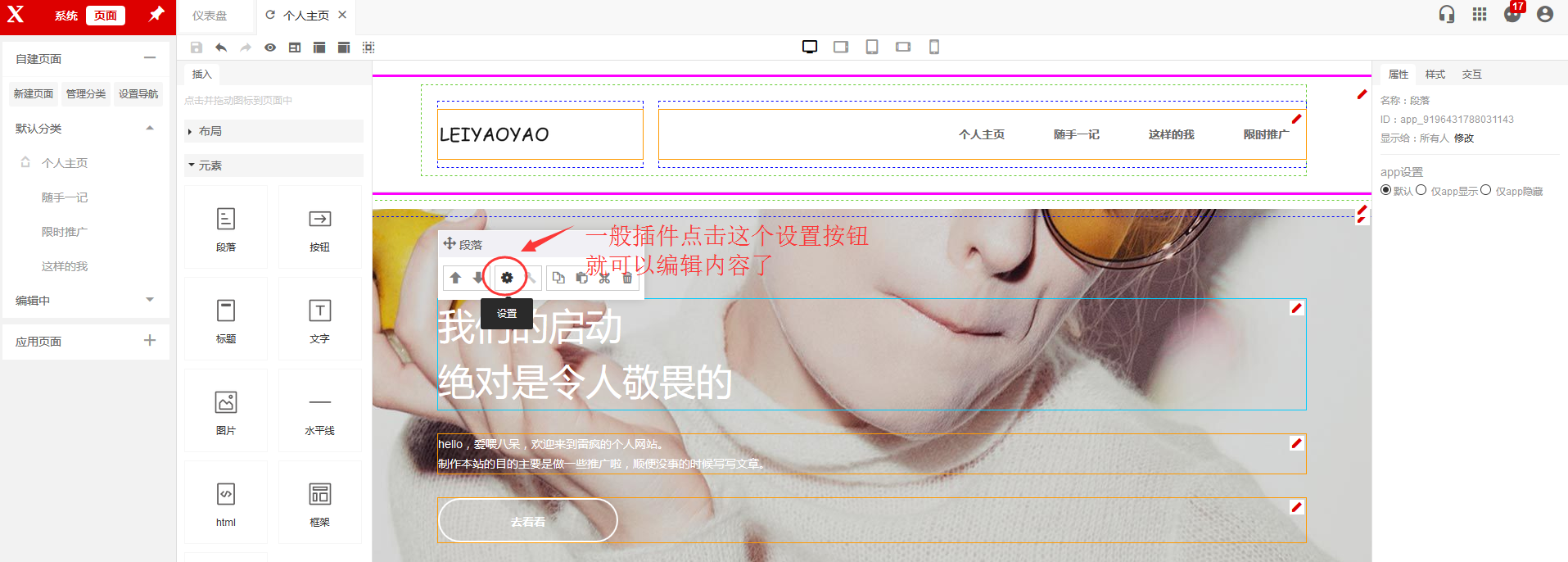
Task: Open the 仪表盘 dashboard tab
Action: point(210,16)
